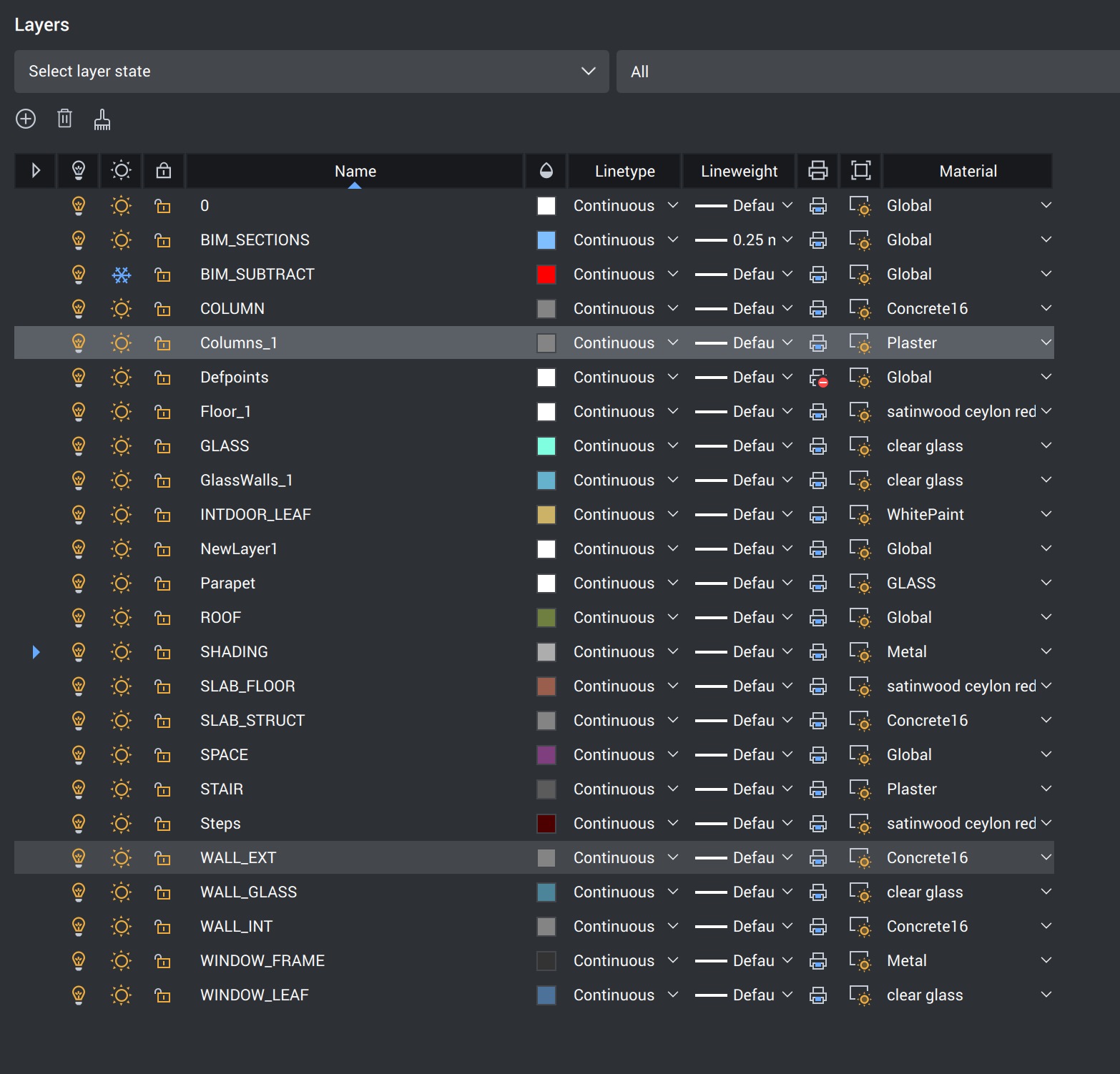Click the red color swatch for BIM_SUBTRACT
The image size is (1120, 1074).
tap(546, 275)
